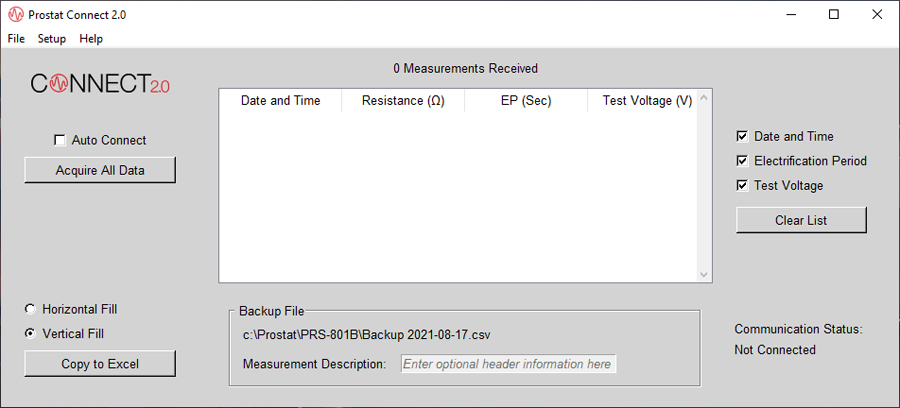Click the Resistance (Ω) column header

pyautogui.click(x=403, y=101)
